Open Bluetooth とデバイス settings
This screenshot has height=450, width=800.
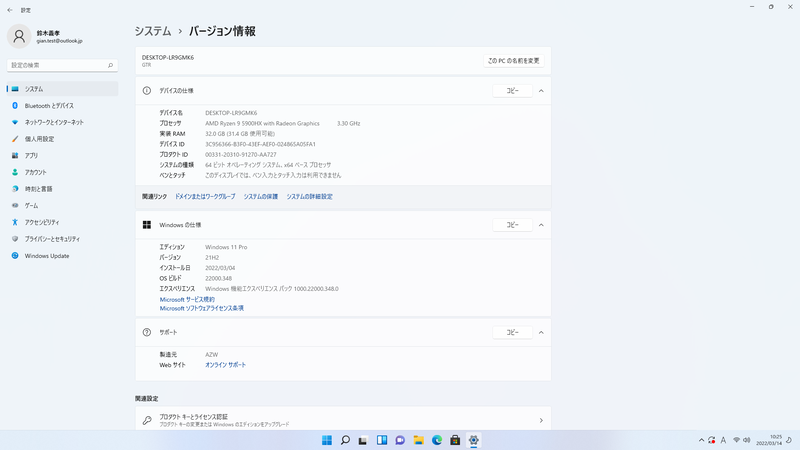coord(62,106)
